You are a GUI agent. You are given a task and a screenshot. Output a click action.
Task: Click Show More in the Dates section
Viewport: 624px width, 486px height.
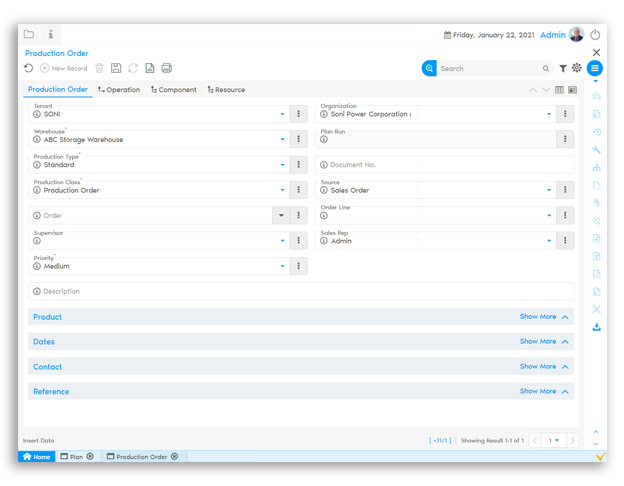pos(537,342)
